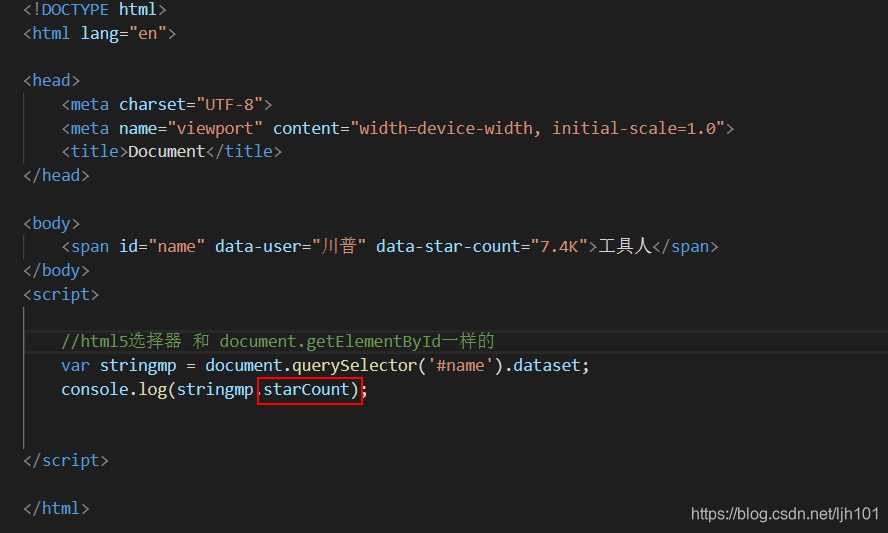Click the dataset property

[547, 366]
